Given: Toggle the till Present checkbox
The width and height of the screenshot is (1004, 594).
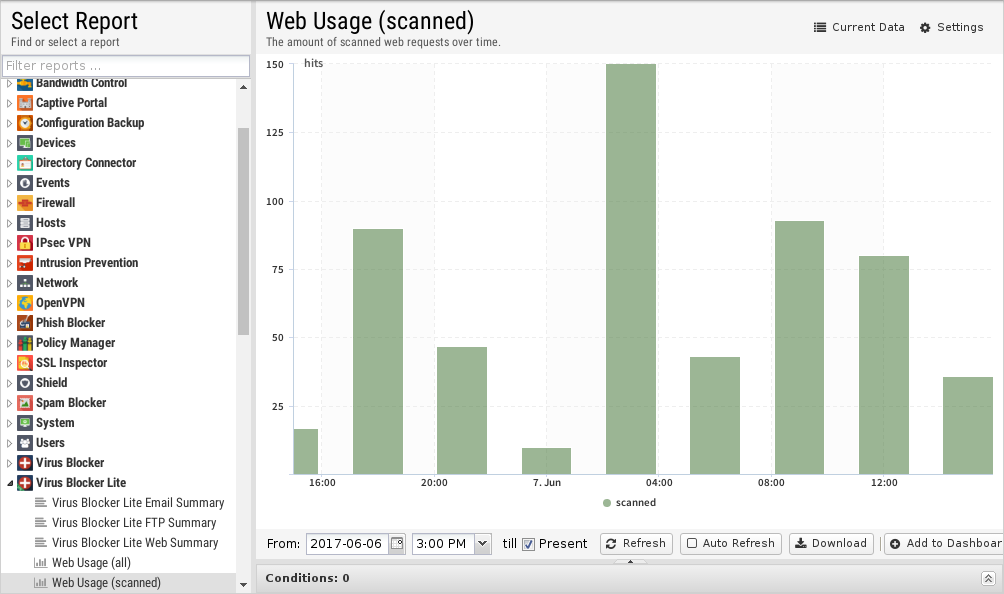Looking at the screenshot, I should tap(529, 544).
